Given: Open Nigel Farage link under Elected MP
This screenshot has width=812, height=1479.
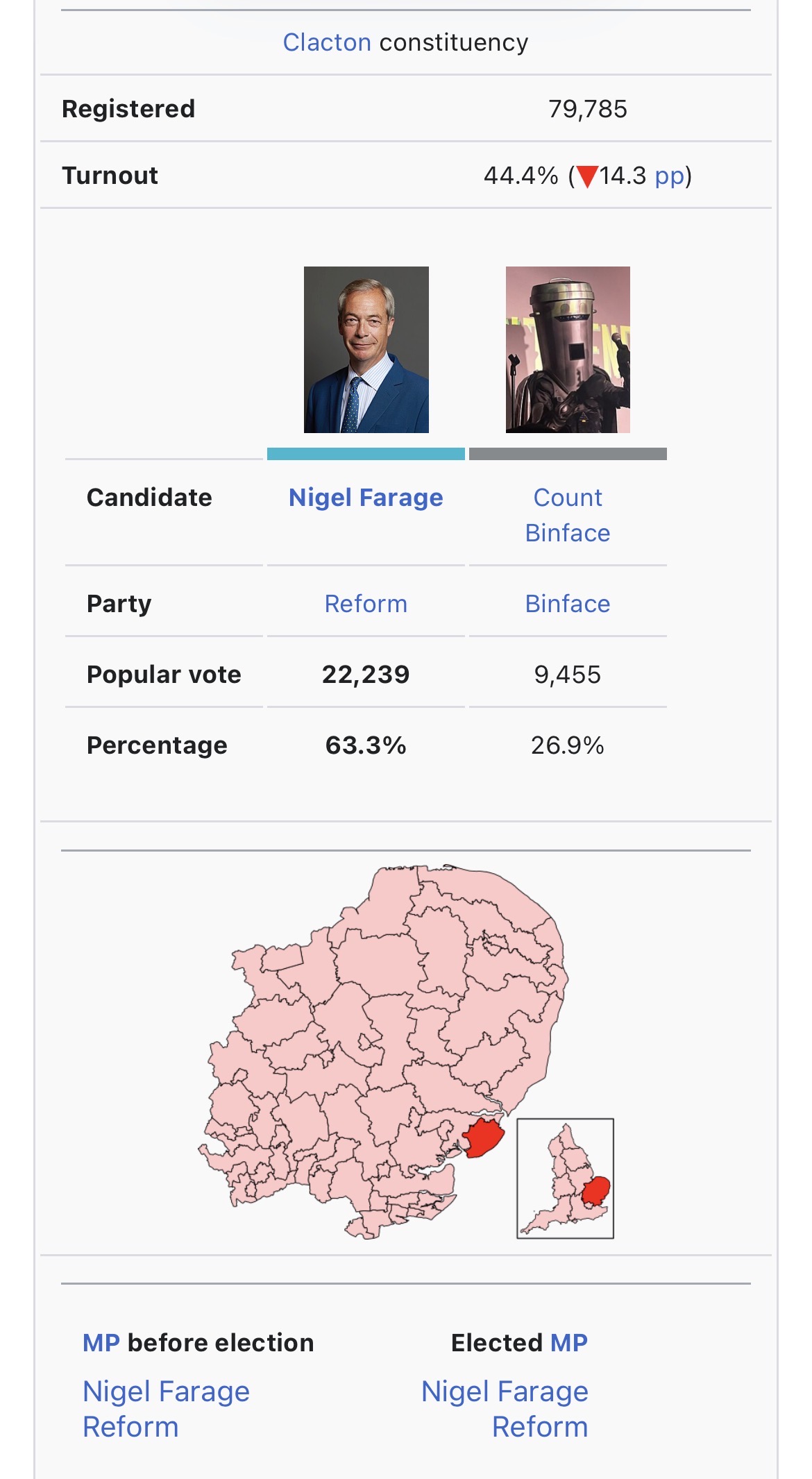Looking at the screenshot, I should click(x=505, y=1392).
